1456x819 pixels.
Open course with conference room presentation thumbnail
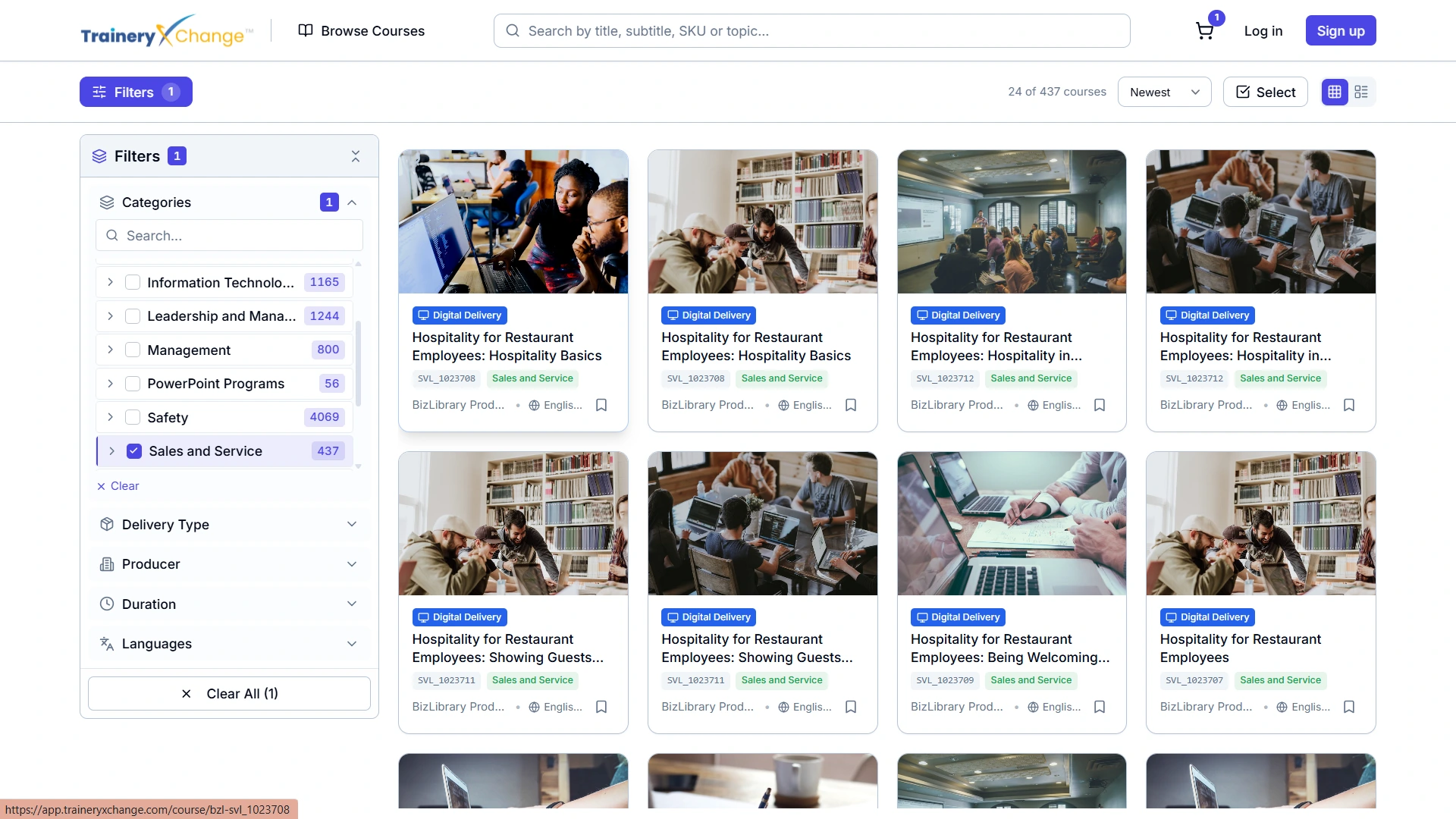pyautogui.click(x=1012, y=221)
